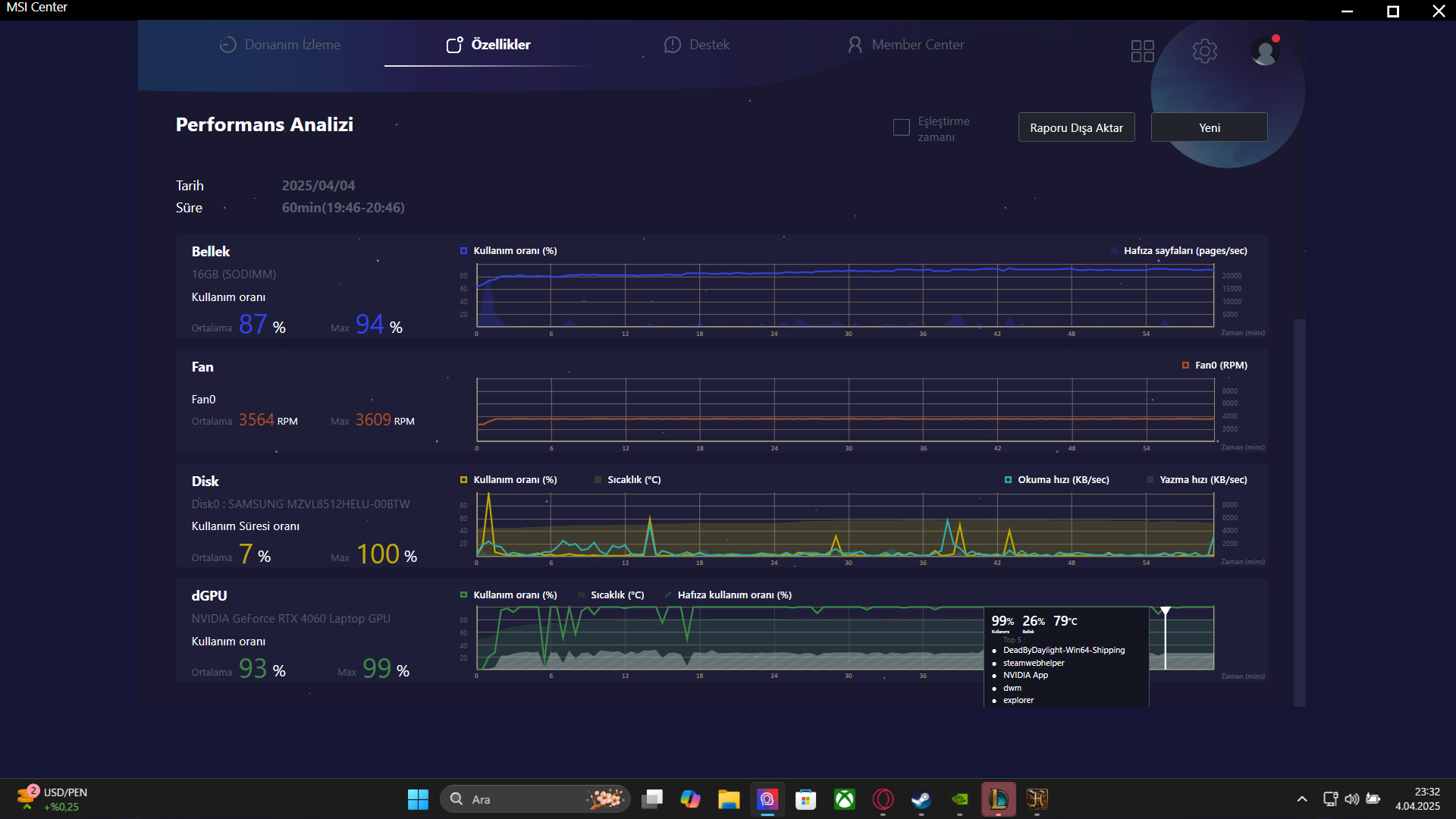Toggle dGPU Sıcaklık legend series
This screenshot has width=1456, height=819.
pyautogui.click(x=610, y=595)
